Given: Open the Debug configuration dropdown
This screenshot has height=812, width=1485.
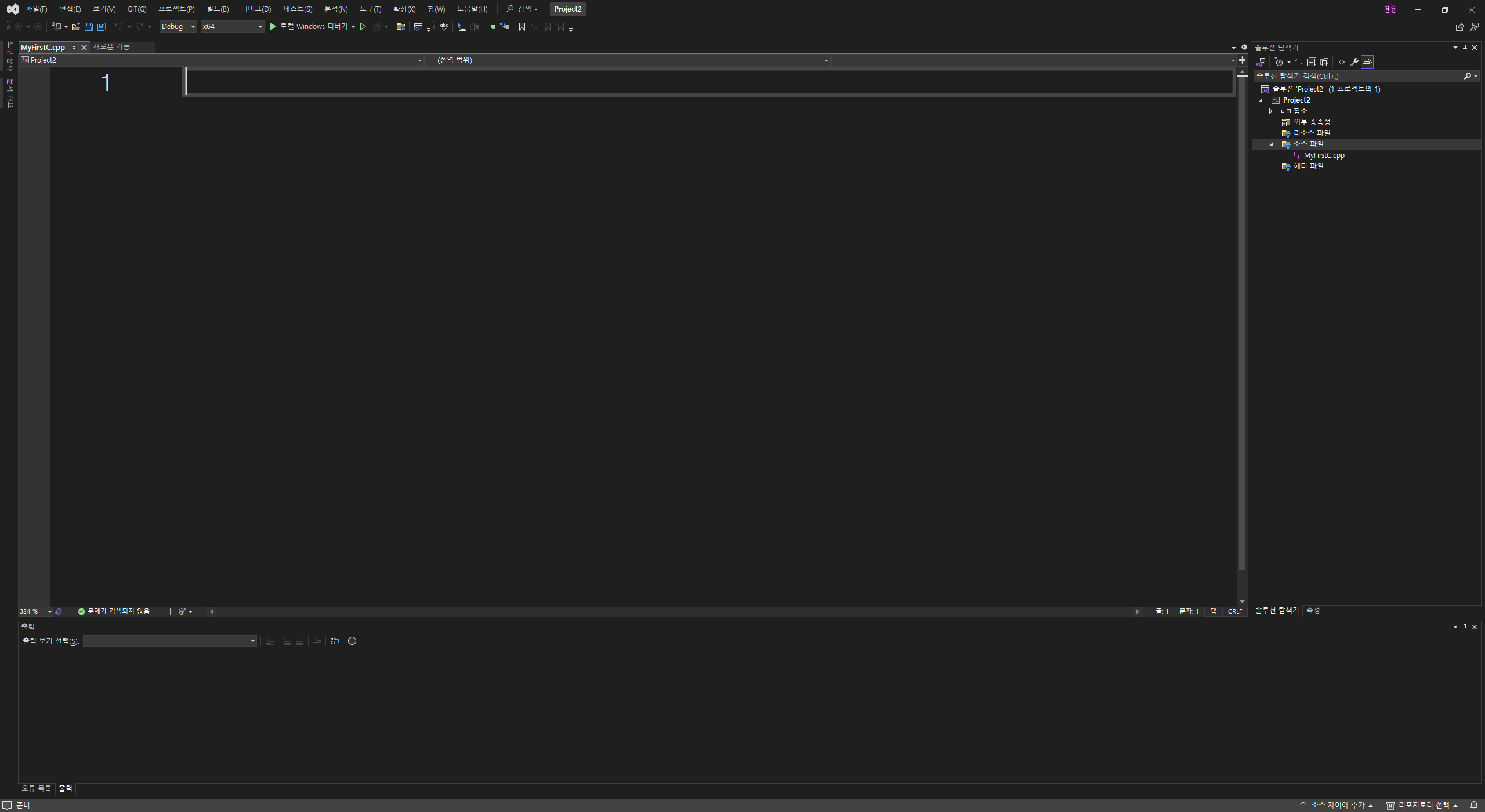Looking at the screenshot, I should (178, 27).
